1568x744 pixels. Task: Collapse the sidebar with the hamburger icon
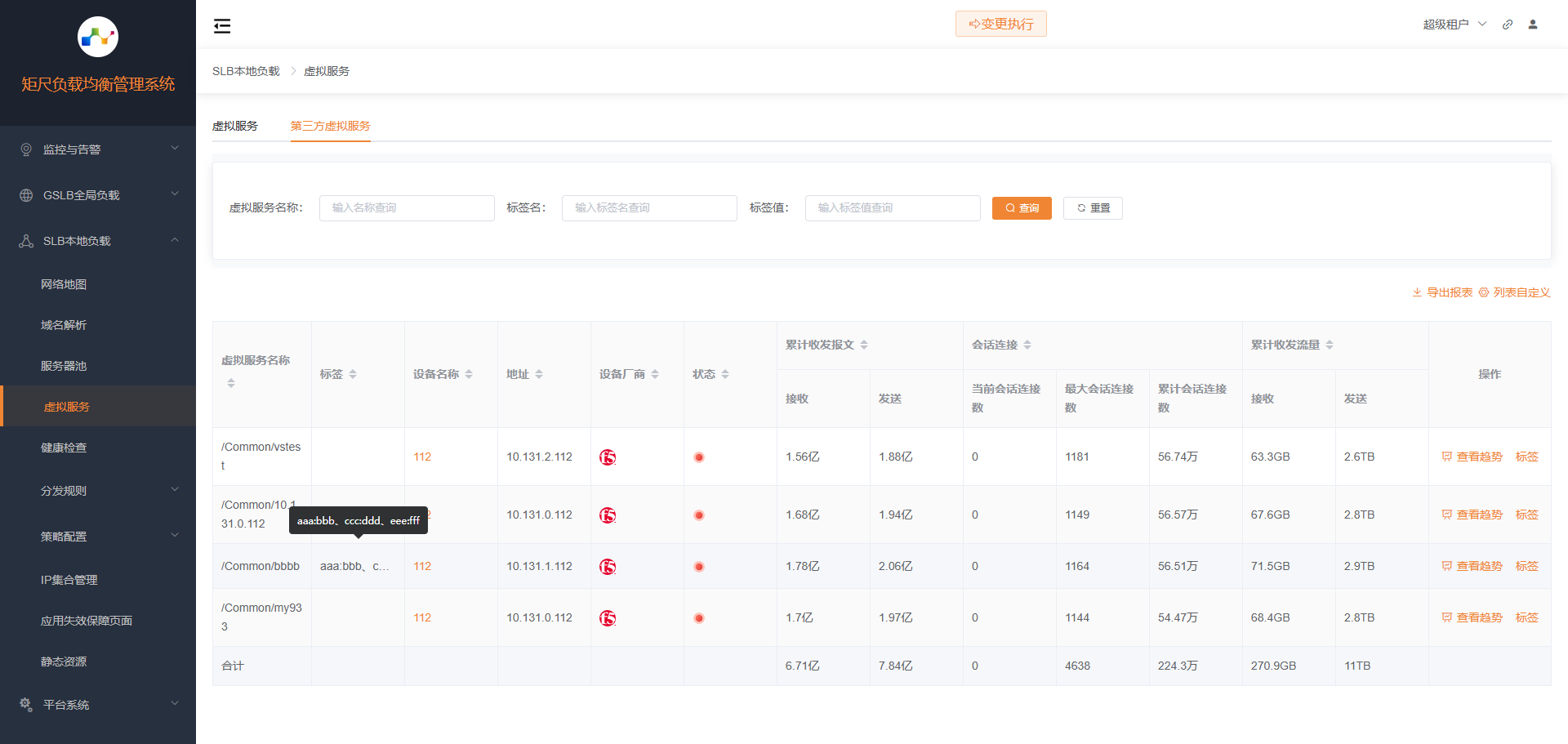(222, 26)
